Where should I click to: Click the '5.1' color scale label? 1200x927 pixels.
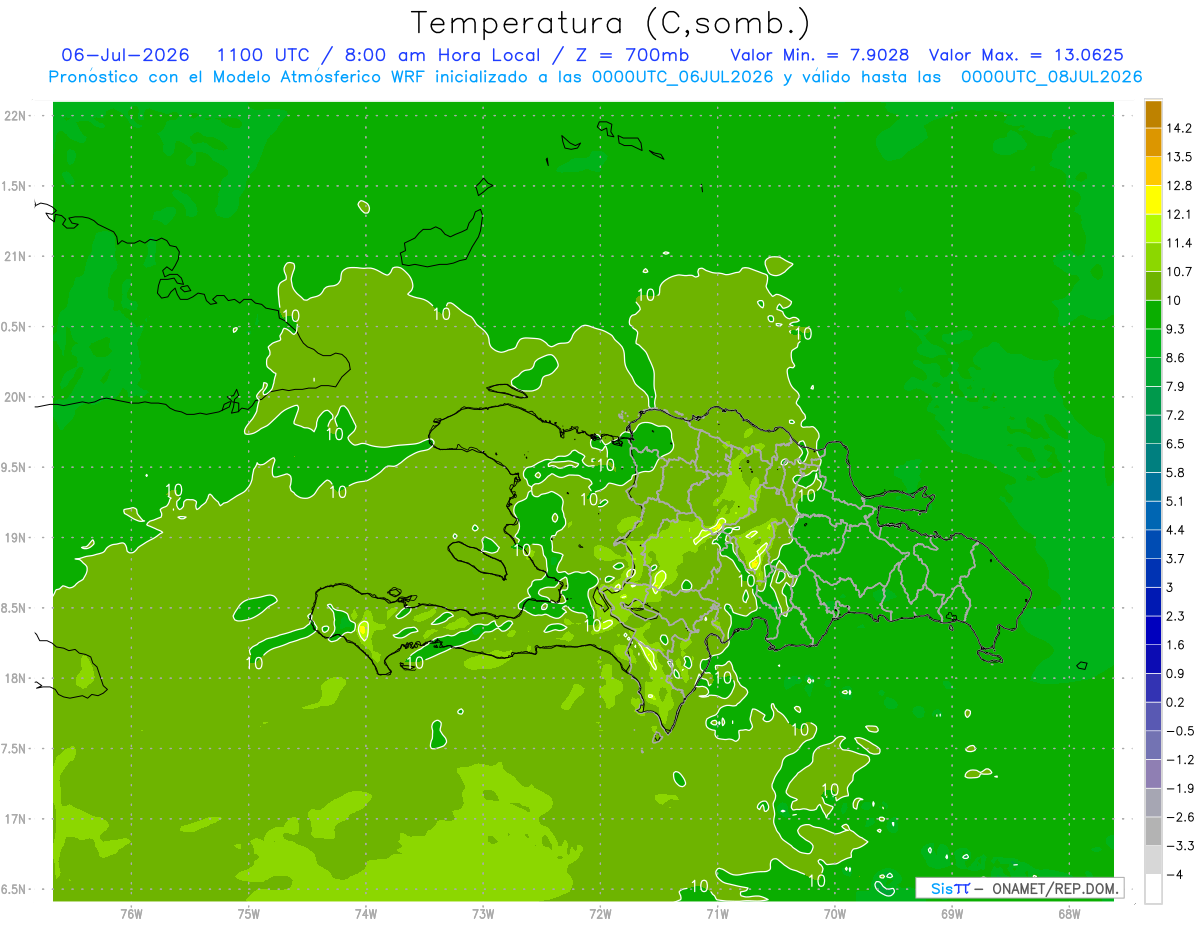click(x=1175, y=502)
